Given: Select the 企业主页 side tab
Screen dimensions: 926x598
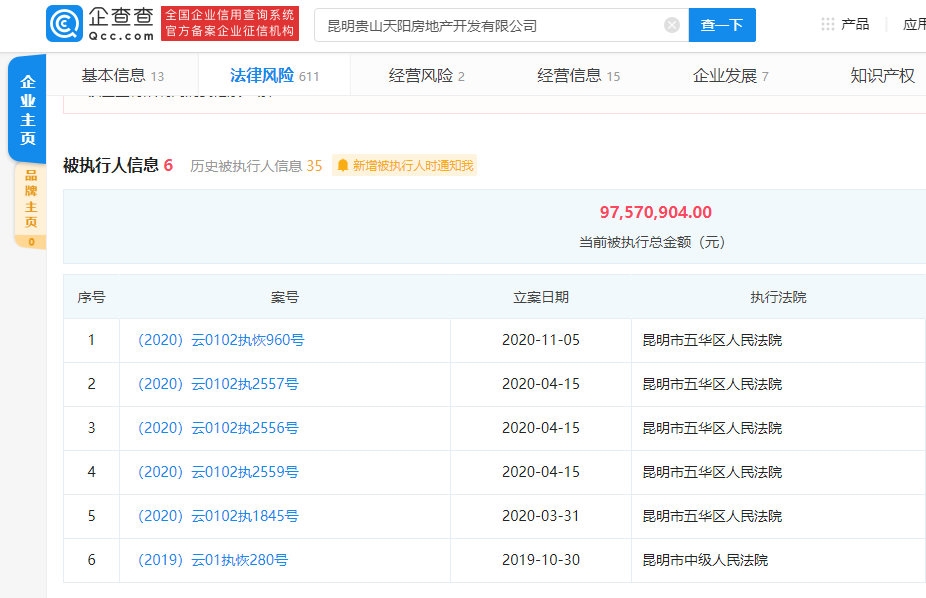Looking at the screenshot, I should 28,110.
